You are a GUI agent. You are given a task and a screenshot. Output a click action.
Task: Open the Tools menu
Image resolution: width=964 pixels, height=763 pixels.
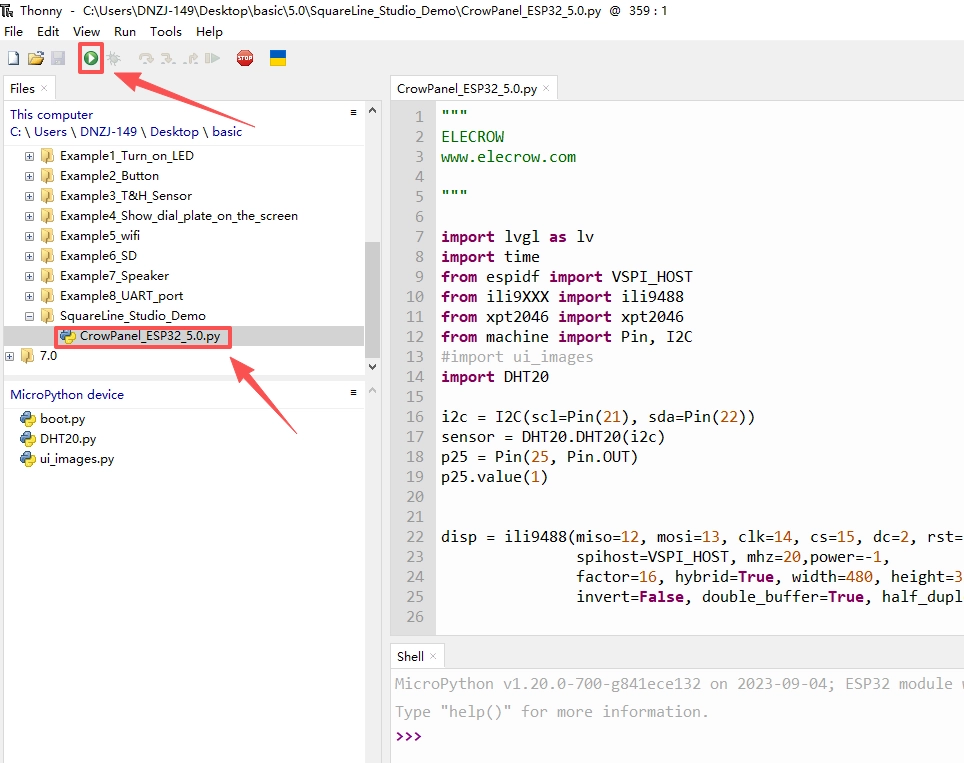(x=166, y=31)
